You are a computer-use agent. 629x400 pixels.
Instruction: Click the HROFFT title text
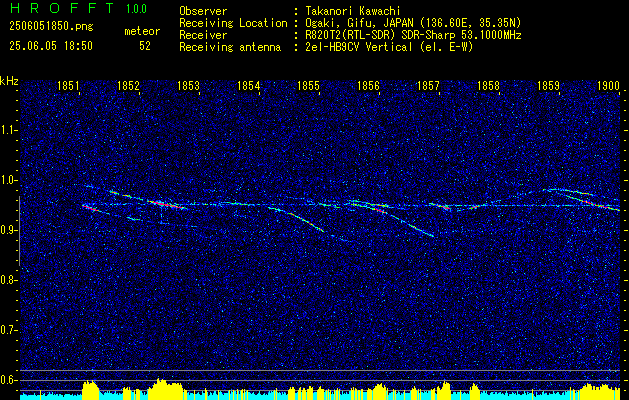(x=62, y=8)
